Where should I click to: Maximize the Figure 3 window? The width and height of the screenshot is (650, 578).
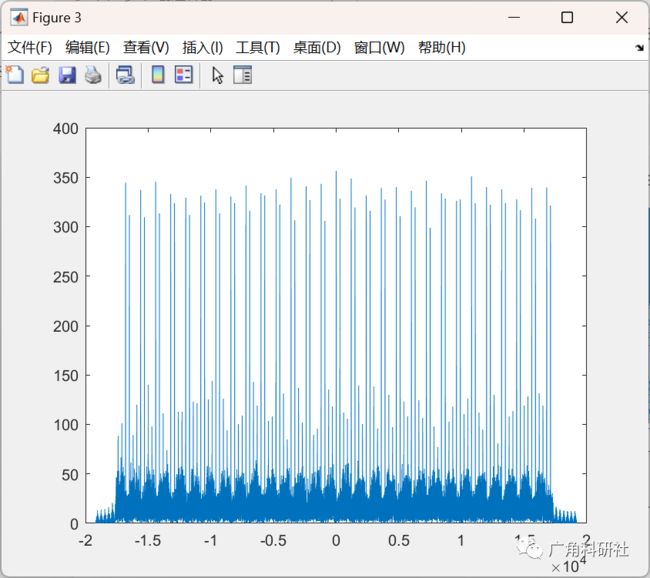click(567, 17)
